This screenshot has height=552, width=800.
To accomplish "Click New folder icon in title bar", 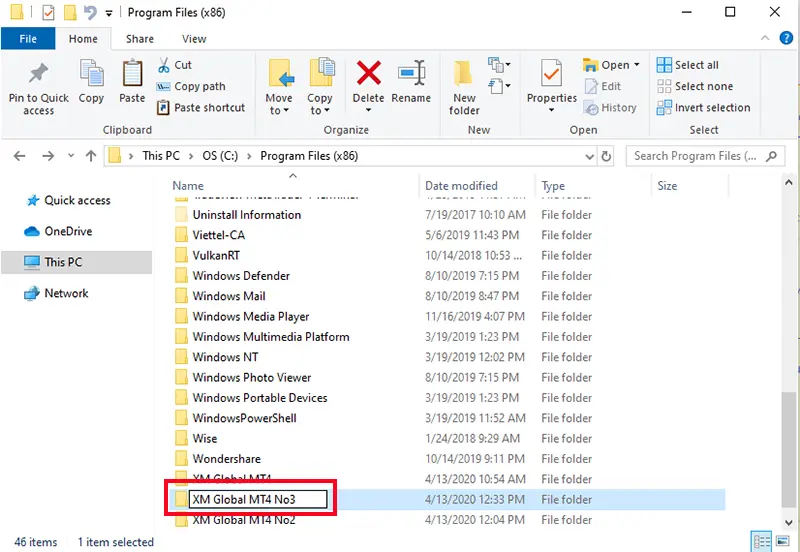I will coord(70,12).
